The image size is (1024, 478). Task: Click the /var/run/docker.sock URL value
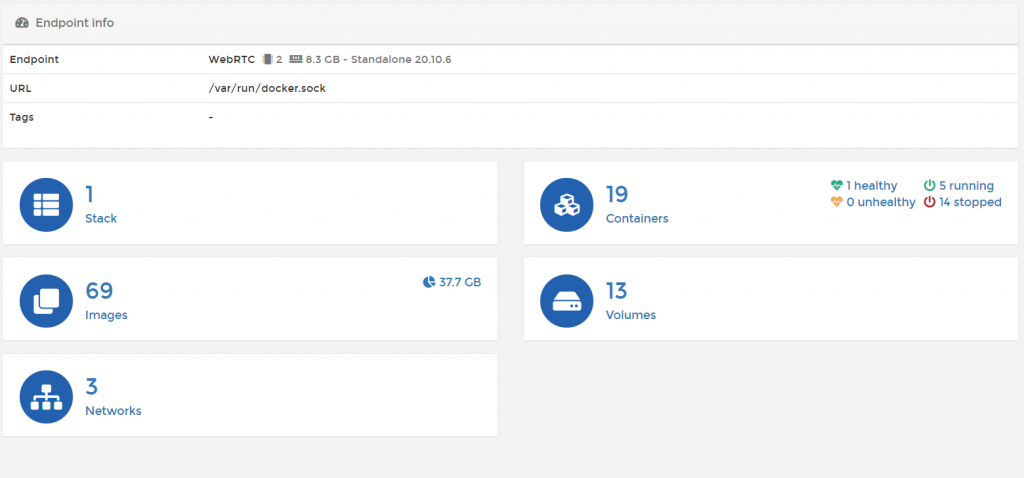(267, 88)
